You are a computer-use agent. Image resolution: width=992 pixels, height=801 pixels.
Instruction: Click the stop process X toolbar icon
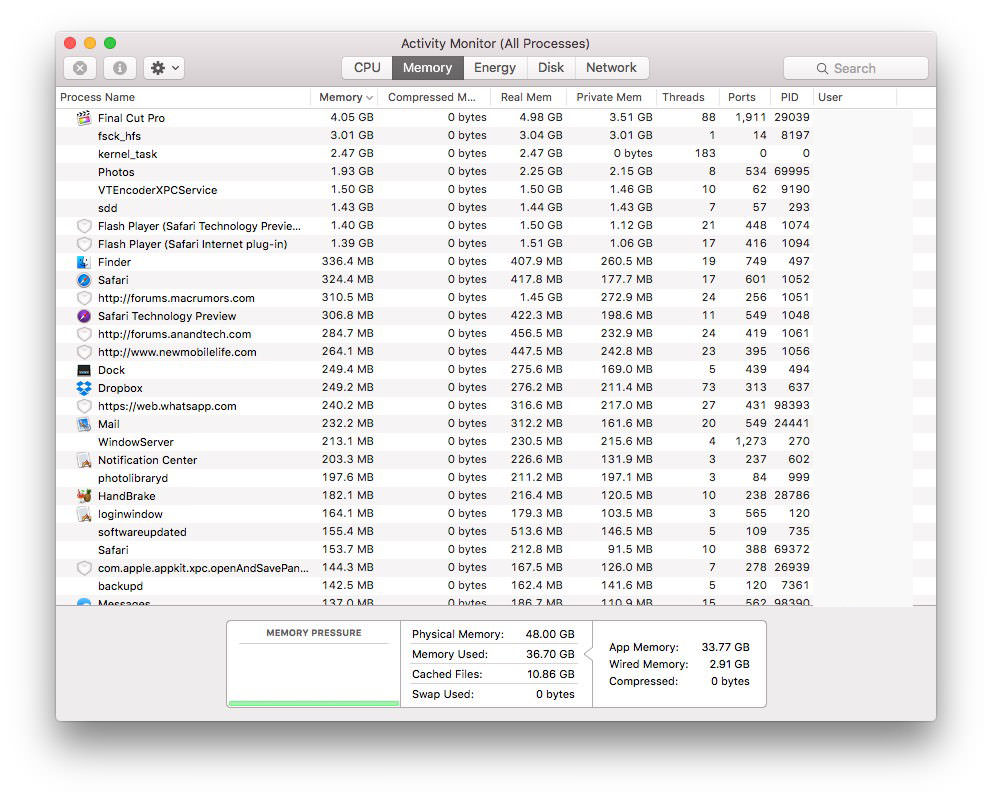point(80,68)
